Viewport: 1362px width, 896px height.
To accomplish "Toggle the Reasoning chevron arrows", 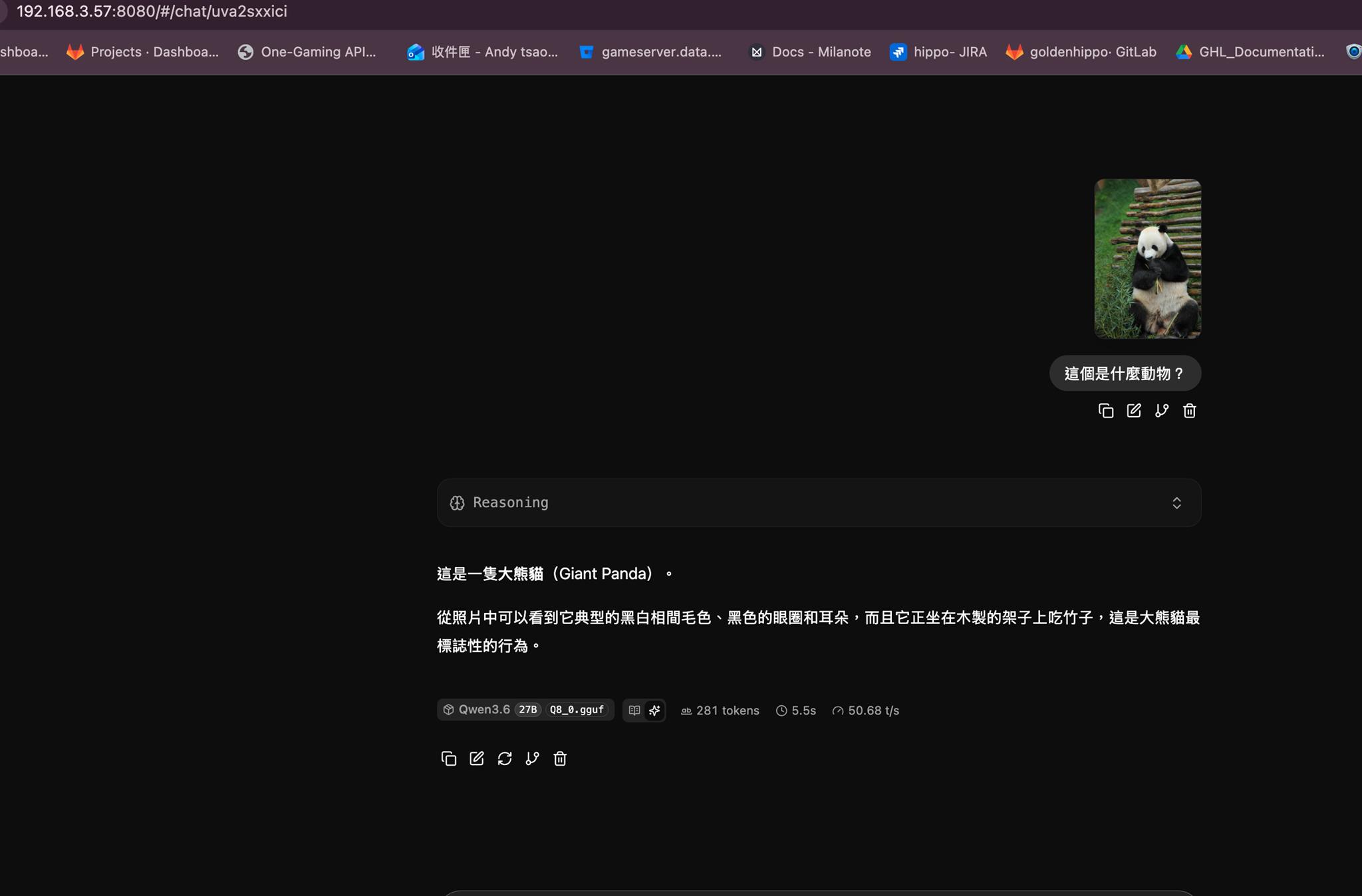I will click(x=1176, y=503).
